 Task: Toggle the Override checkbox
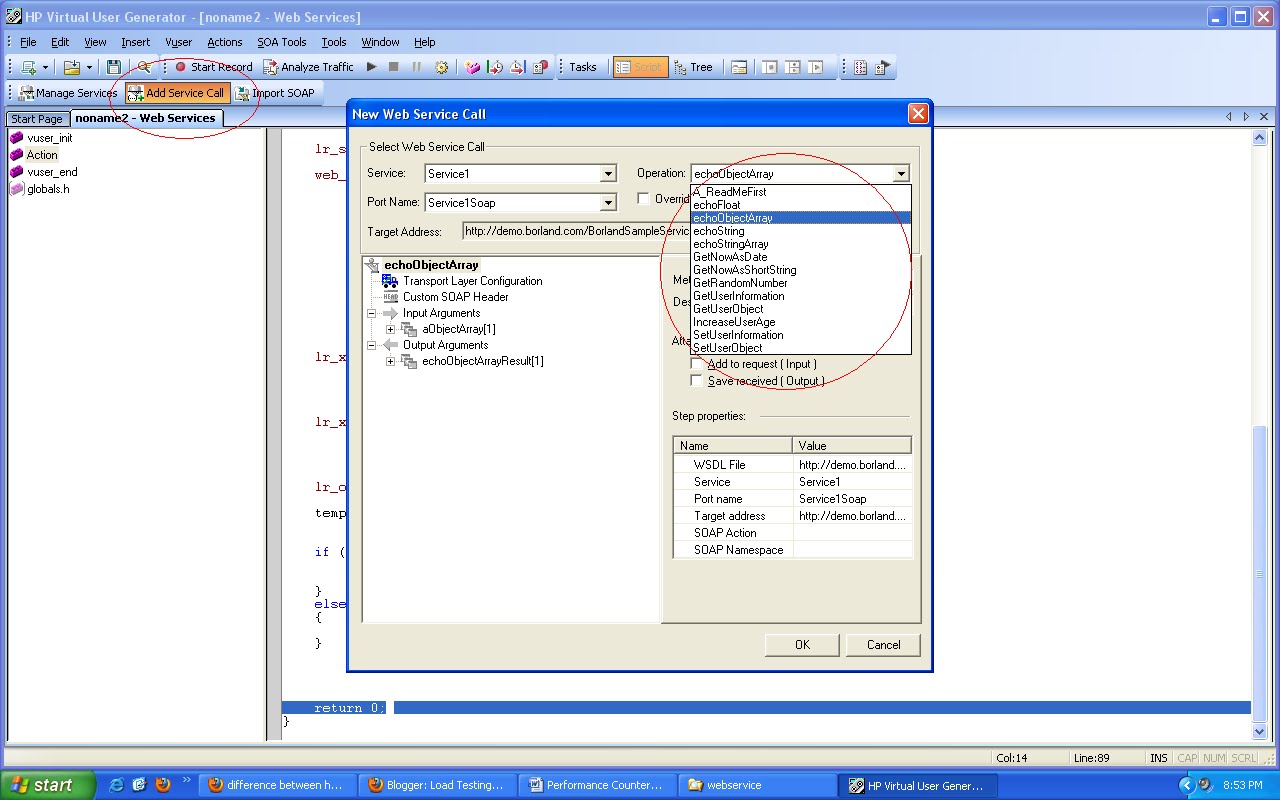[643, 198]
